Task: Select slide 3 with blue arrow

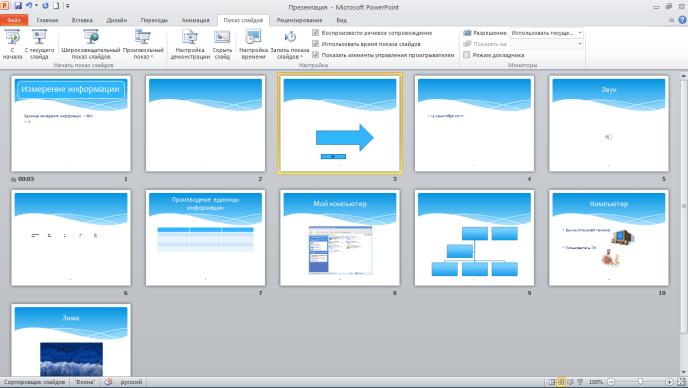Action: pos(340,123)
